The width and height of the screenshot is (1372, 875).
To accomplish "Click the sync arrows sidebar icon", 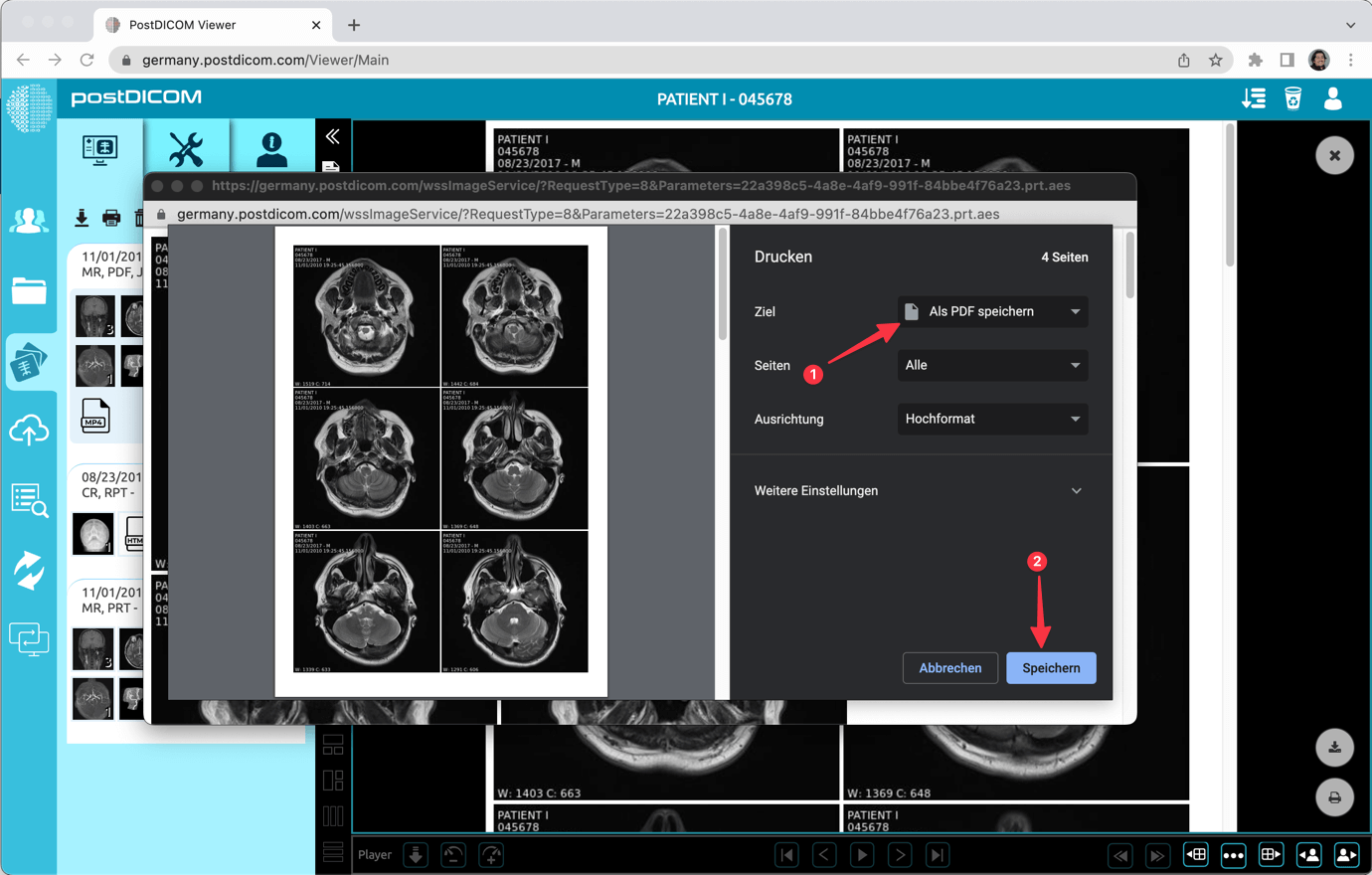I will [x=29, y=571].
